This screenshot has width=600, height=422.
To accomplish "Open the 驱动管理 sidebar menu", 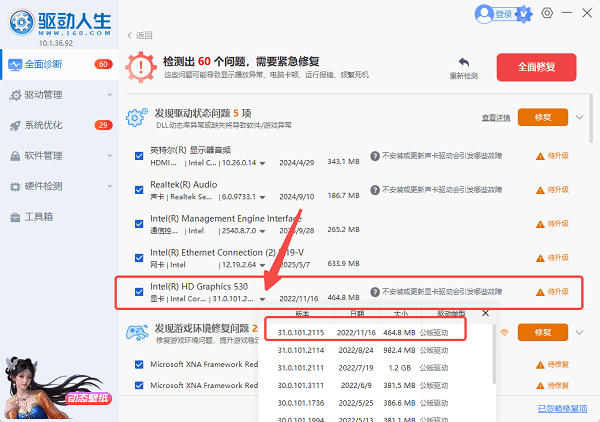I will click(x=60, y=95).
